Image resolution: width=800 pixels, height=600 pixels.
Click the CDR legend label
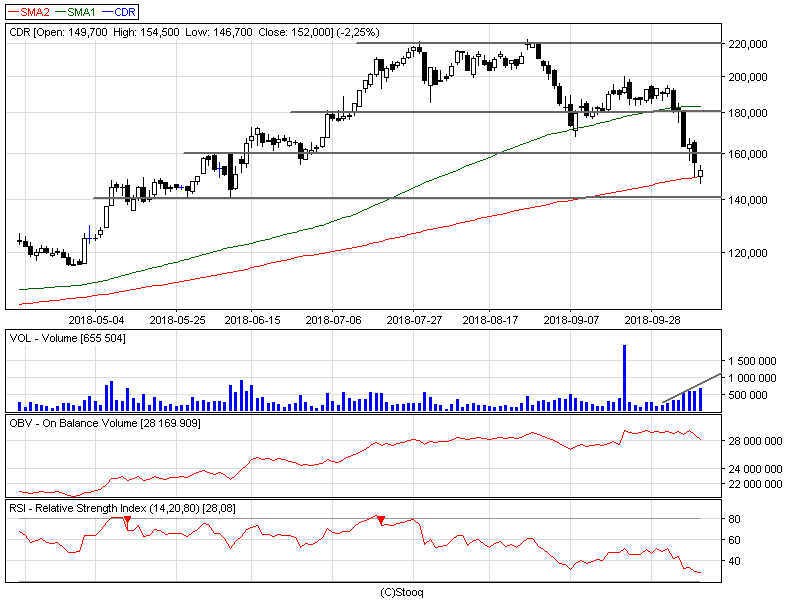tap(125, 12)
